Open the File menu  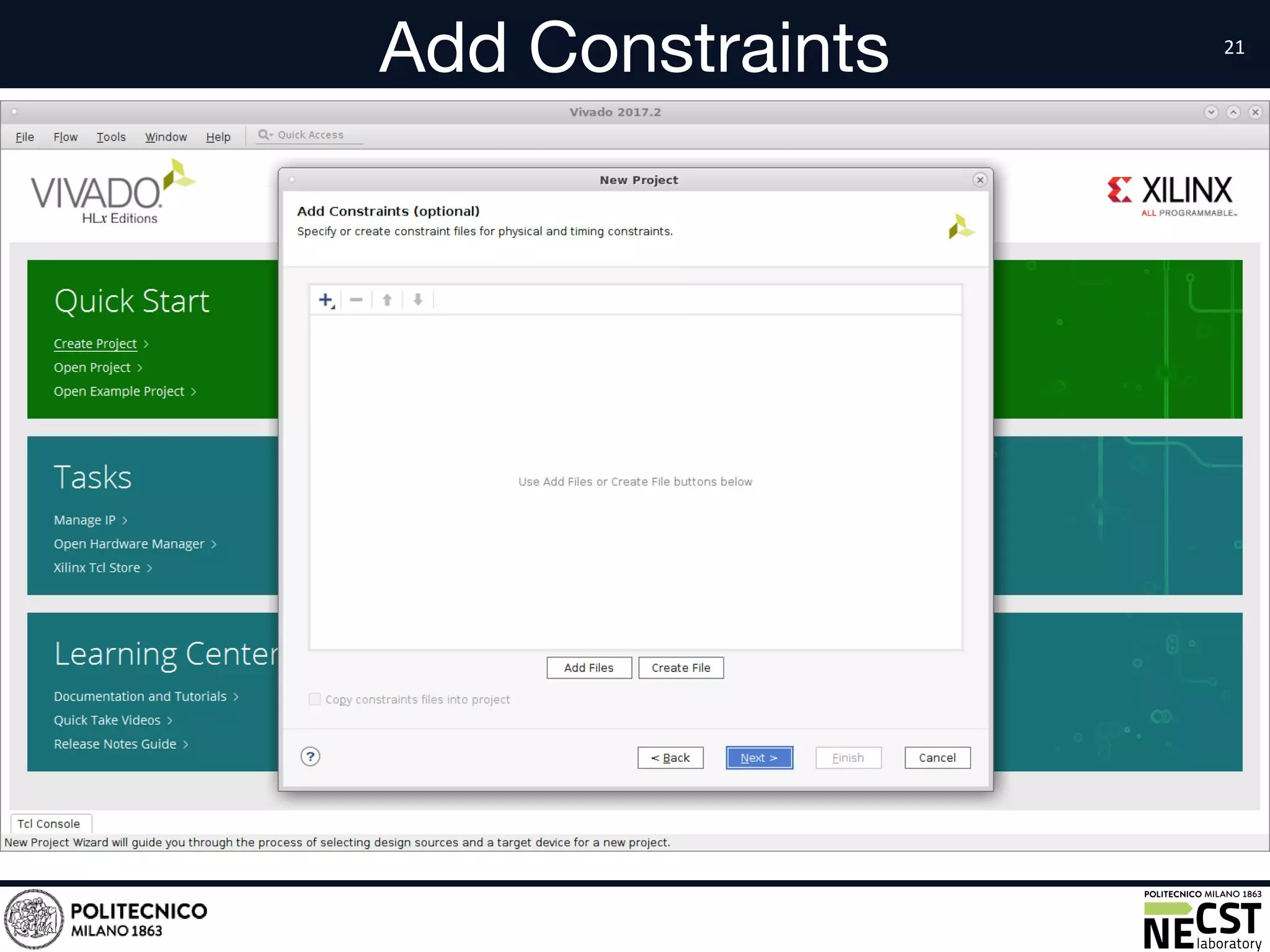25,137
